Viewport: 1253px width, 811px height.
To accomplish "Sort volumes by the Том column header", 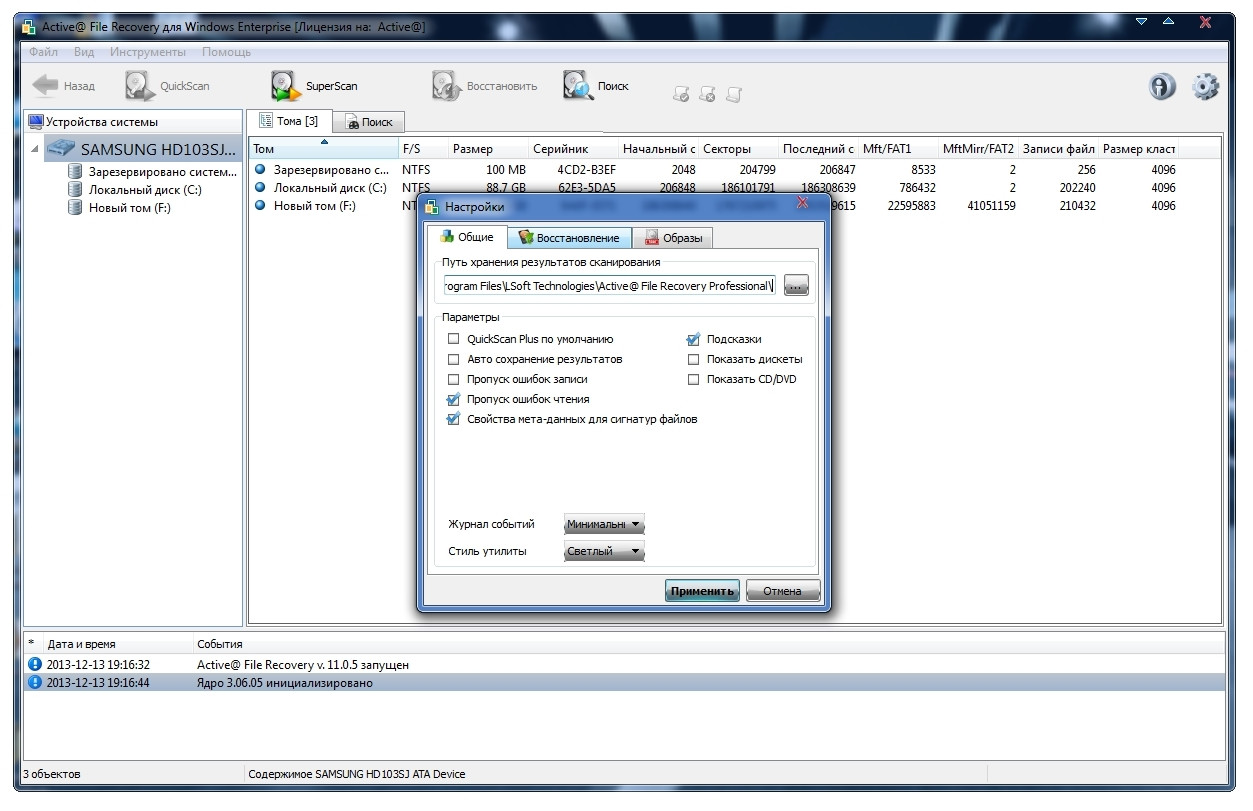I will pos(323,149).
